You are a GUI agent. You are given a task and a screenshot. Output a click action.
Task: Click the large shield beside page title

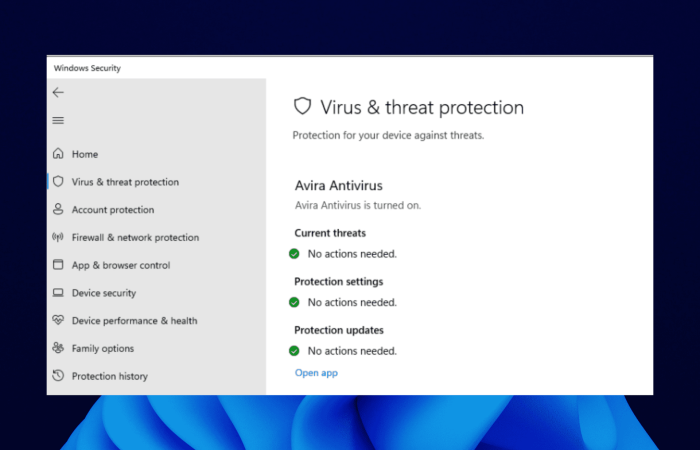[302, 106]
